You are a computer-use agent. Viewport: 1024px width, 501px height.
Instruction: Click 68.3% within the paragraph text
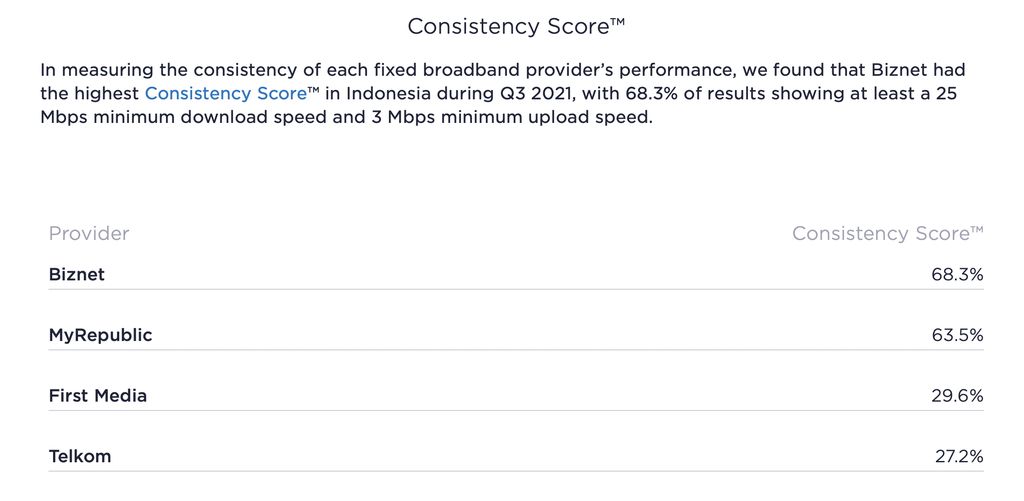coord(658,94)
